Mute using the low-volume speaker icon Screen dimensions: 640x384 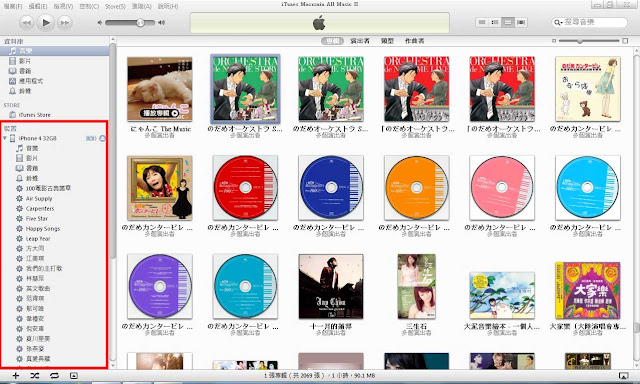[100, 23]
